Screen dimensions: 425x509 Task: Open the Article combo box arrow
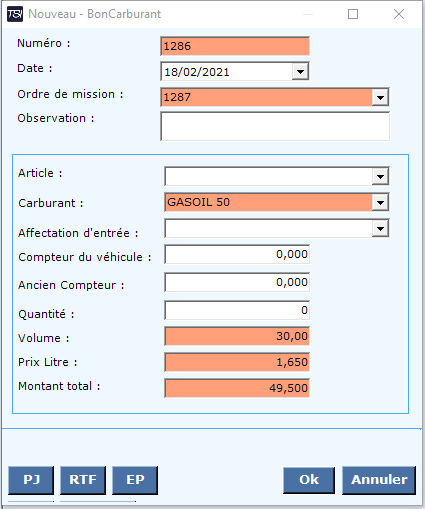coord(380,176)
